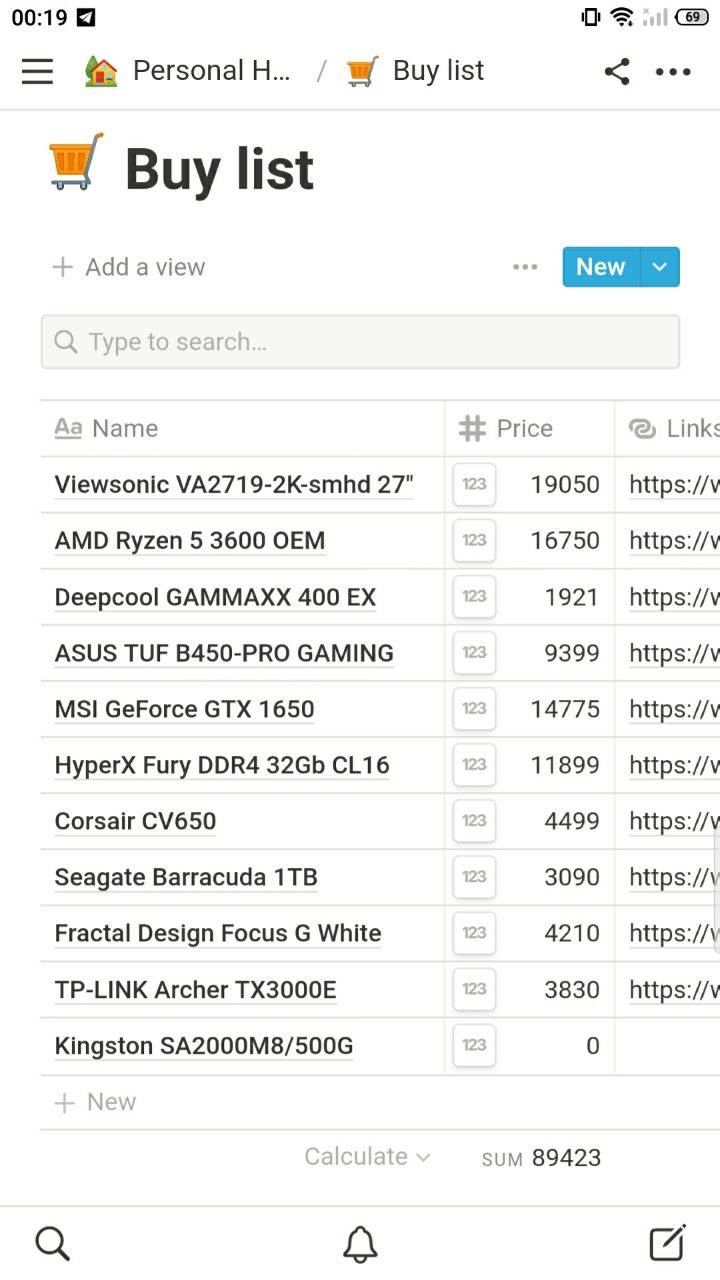Image resolution: width=720 pixels, height=1280 pixels.
Task: Edit price value 3090
Action: [572, 877]
